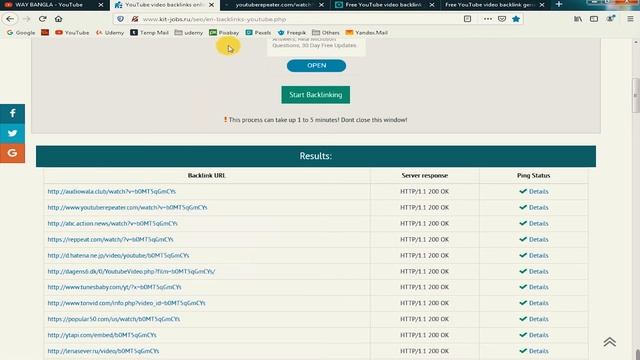Reload the current page
Image resolution: width=640 pixels, height=360 pixels.
pyautogui.click(x=42, y=19)
